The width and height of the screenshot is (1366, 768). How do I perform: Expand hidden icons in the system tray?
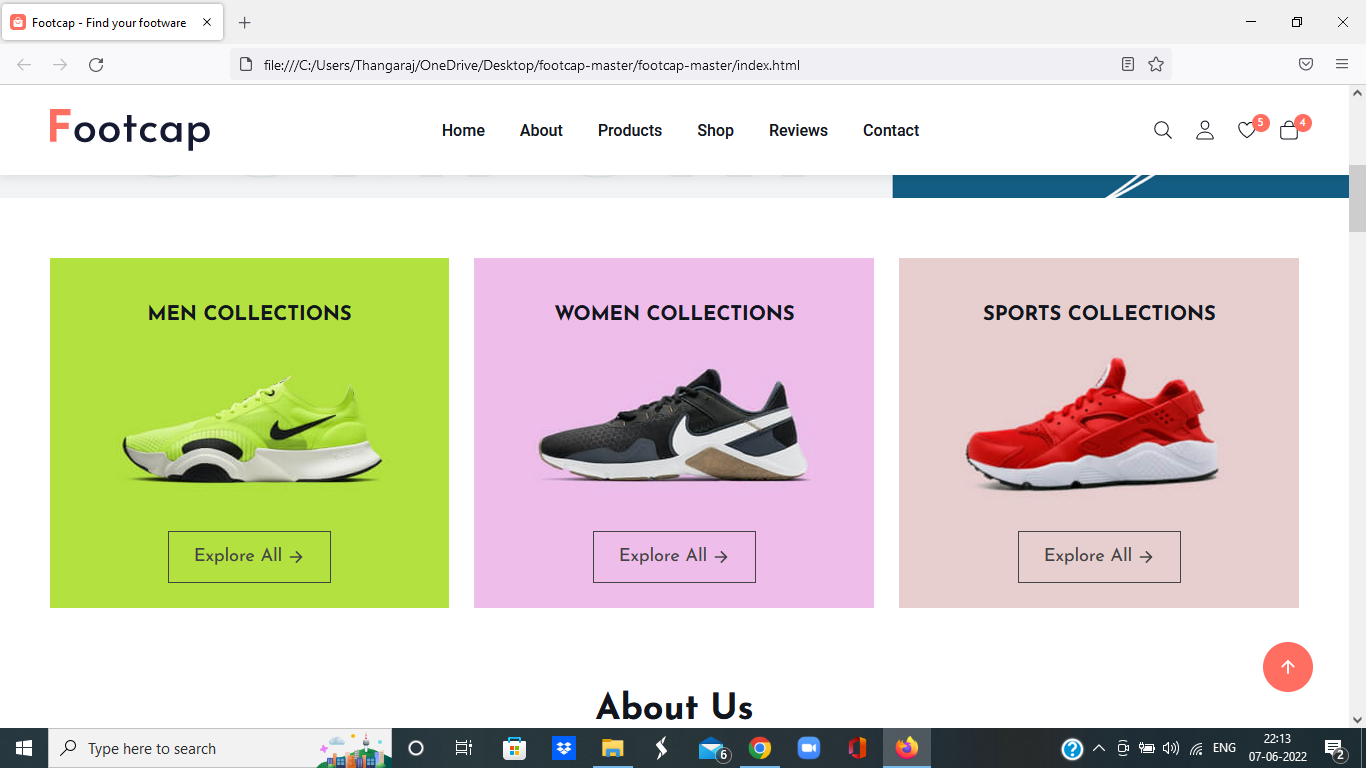tap(1098, 748)
